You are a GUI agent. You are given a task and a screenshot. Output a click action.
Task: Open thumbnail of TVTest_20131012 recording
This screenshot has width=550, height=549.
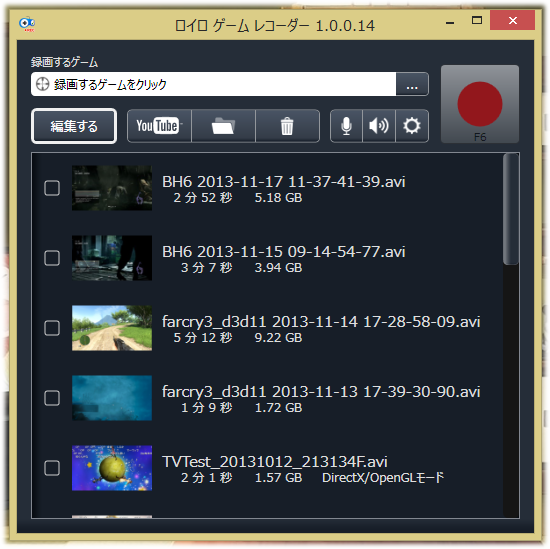(112, 468)
